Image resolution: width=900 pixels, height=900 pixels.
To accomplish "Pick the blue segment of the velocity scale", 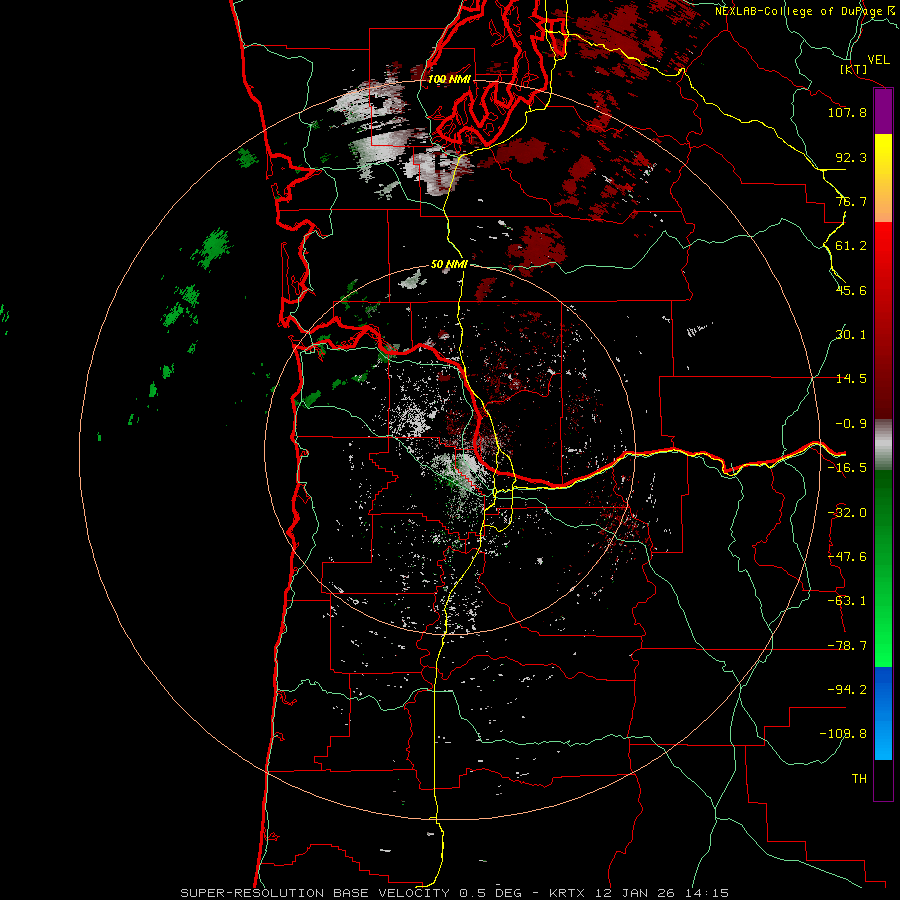I will 883,713.
